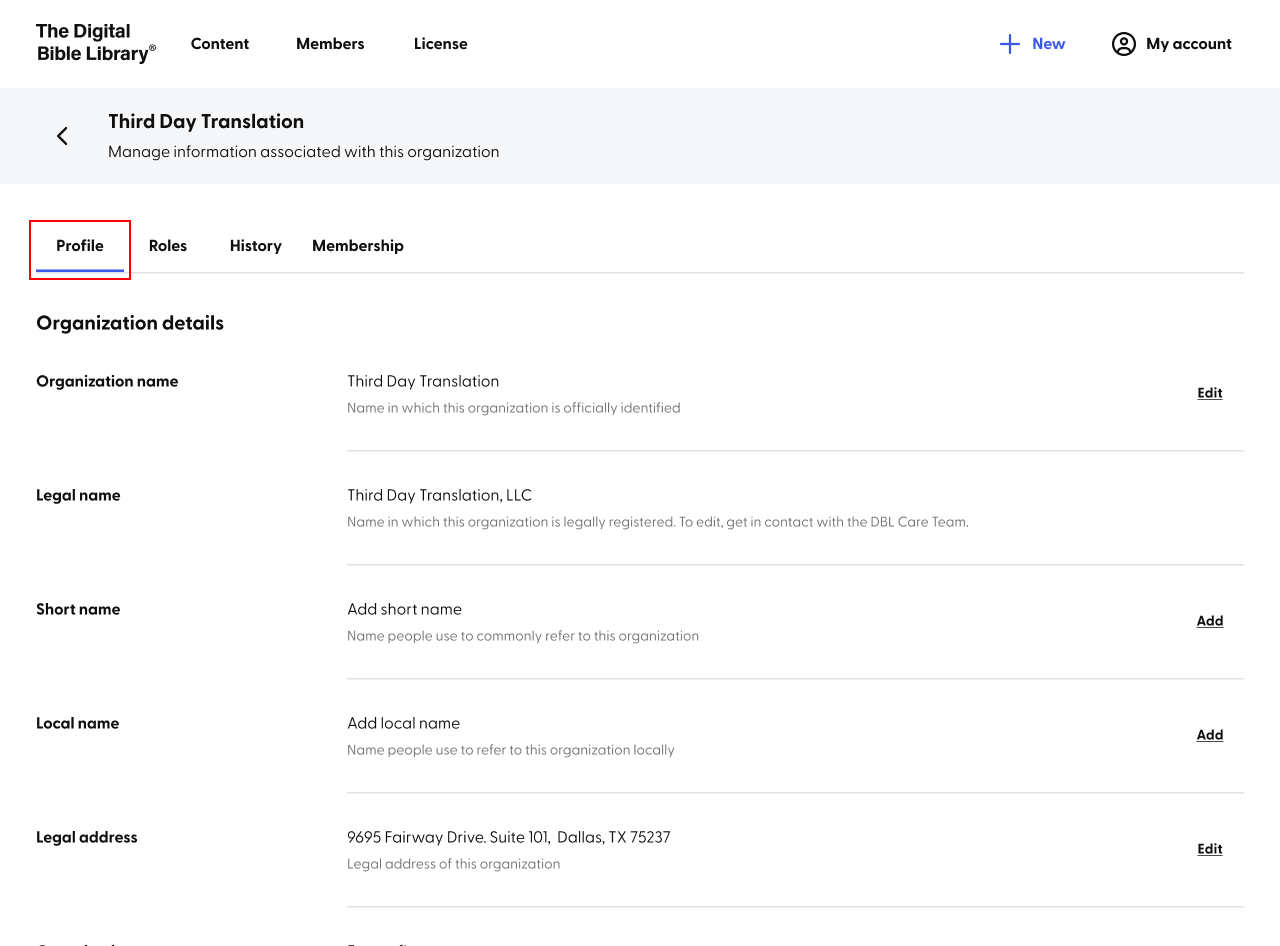Viewport: 1280px width, 946px height.
Task: Click the Third Day Translation page heading
Action: [206, 122]
